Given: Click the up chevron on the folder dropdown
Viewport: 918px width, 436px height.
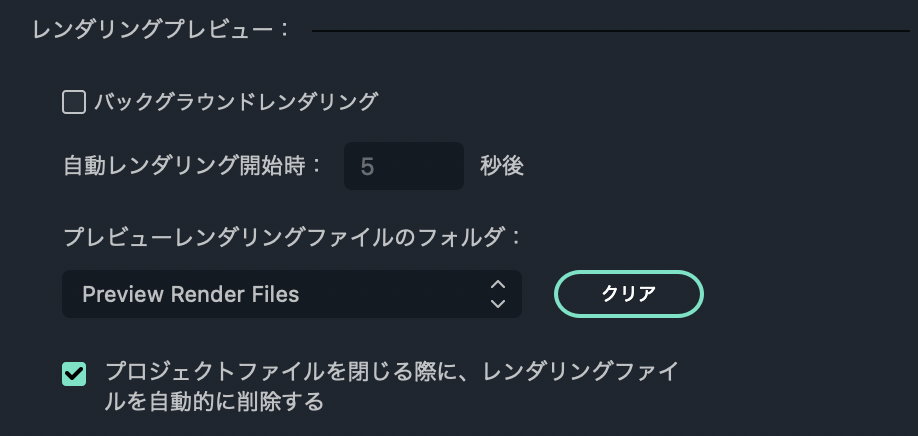Looking at the screenshot, I should [498, 284].
